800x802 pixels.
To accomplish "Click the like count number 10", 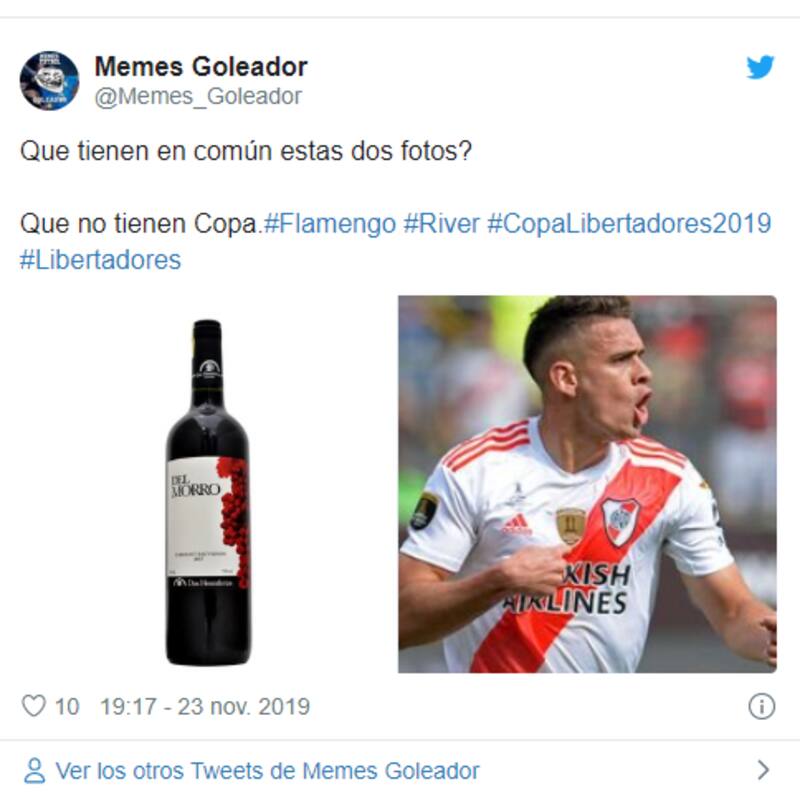I will tap(67, 706).
